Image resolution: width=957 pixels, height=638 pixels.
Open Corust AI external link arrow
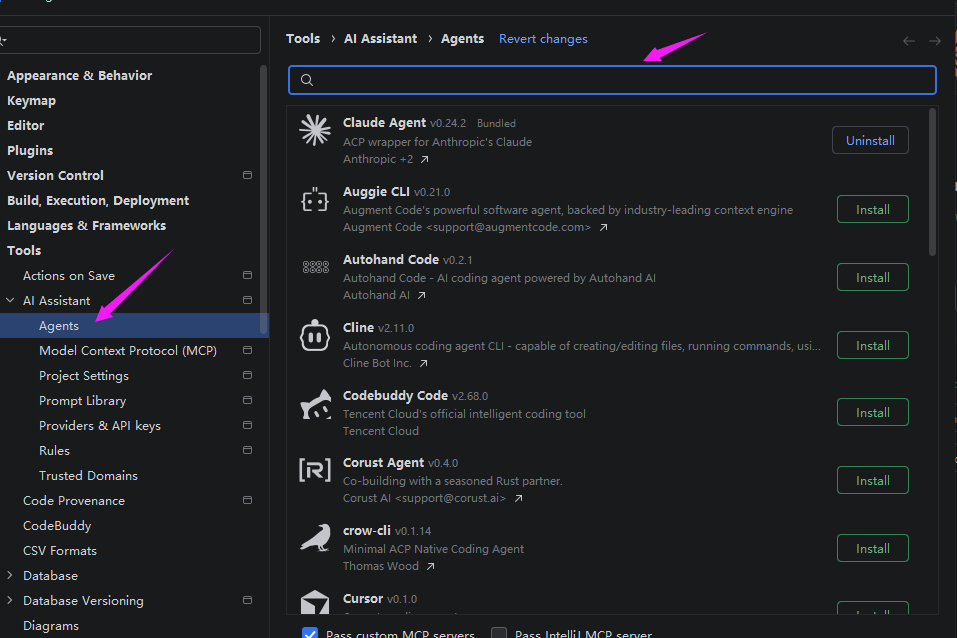click(518, 498)
